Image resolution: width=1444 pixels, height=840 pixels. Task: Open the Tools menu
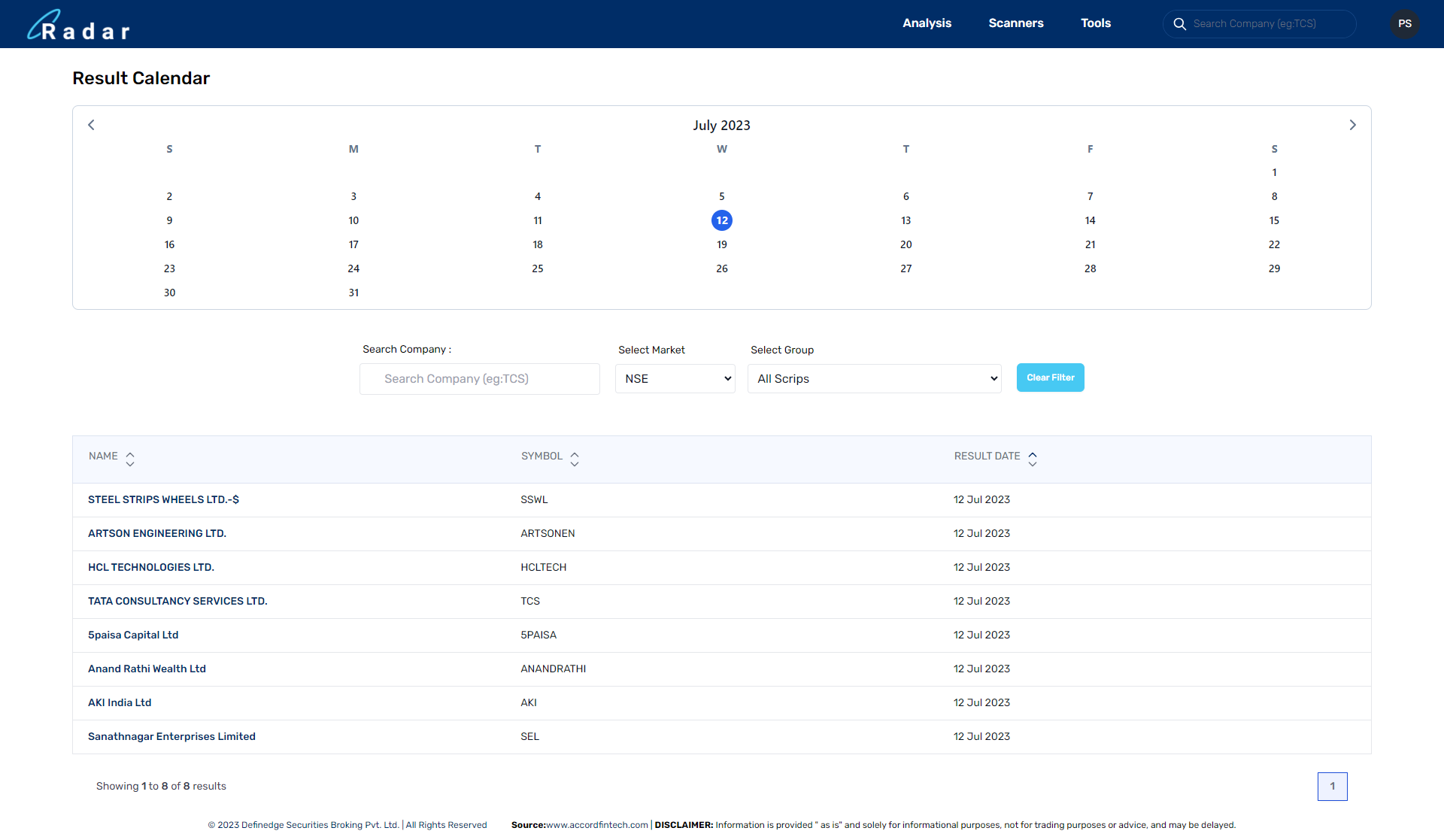pyautogui.click(x=1095, y=23)
